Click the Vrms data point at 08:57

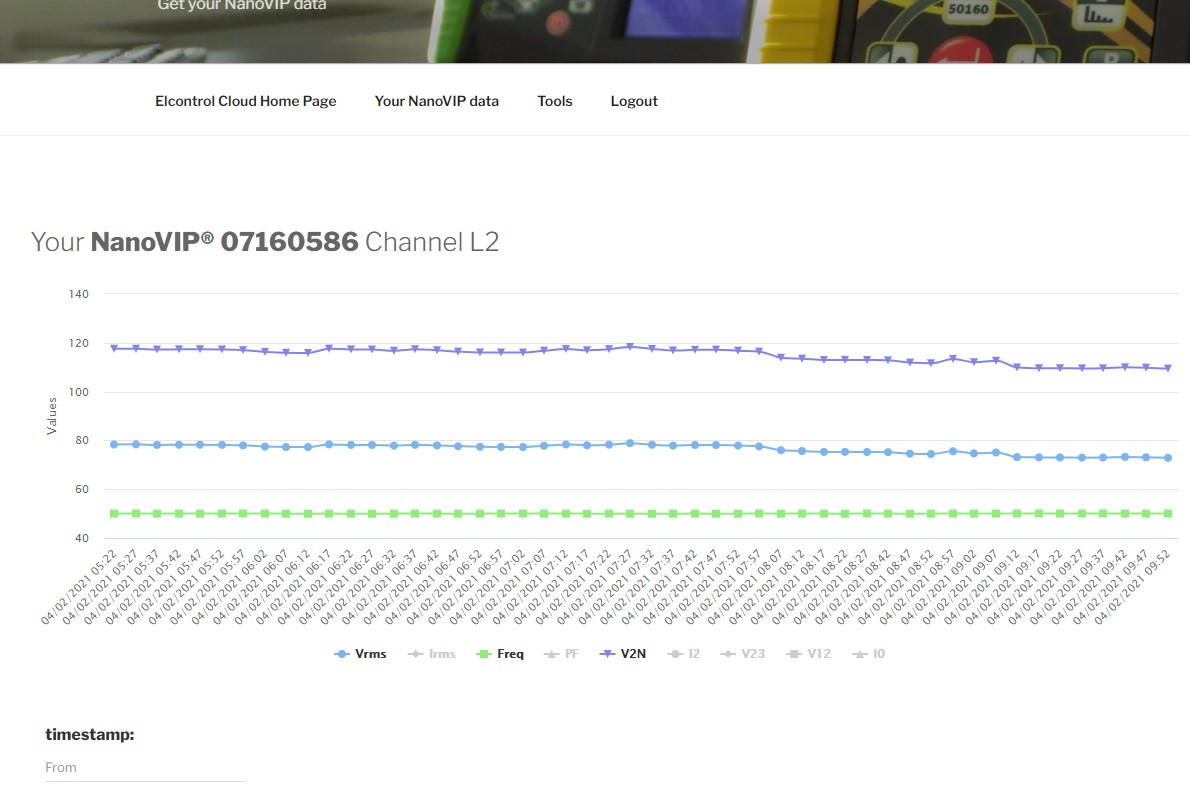point(952,451)
